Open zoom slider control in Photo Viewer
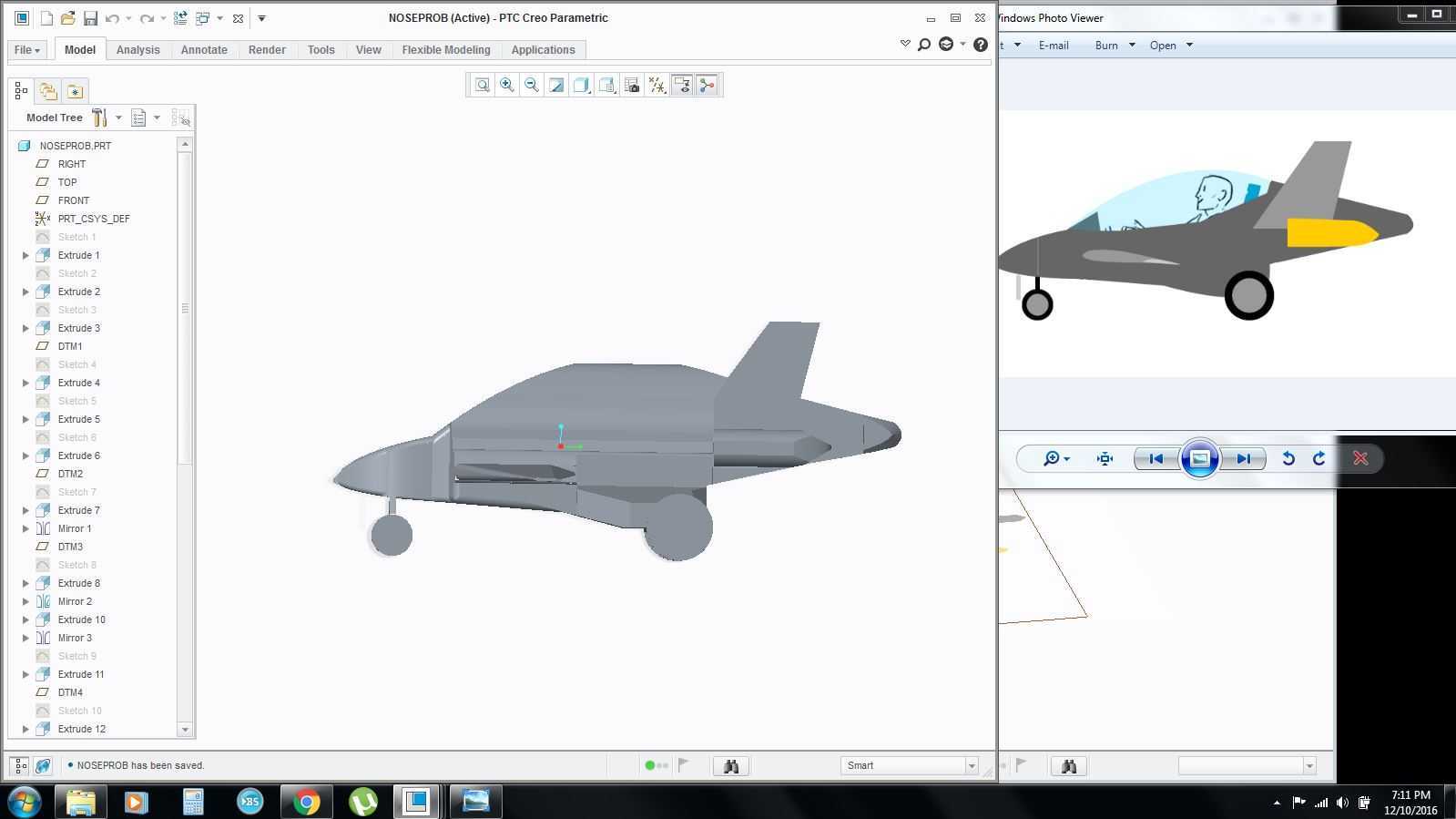 coord(1056,458)
